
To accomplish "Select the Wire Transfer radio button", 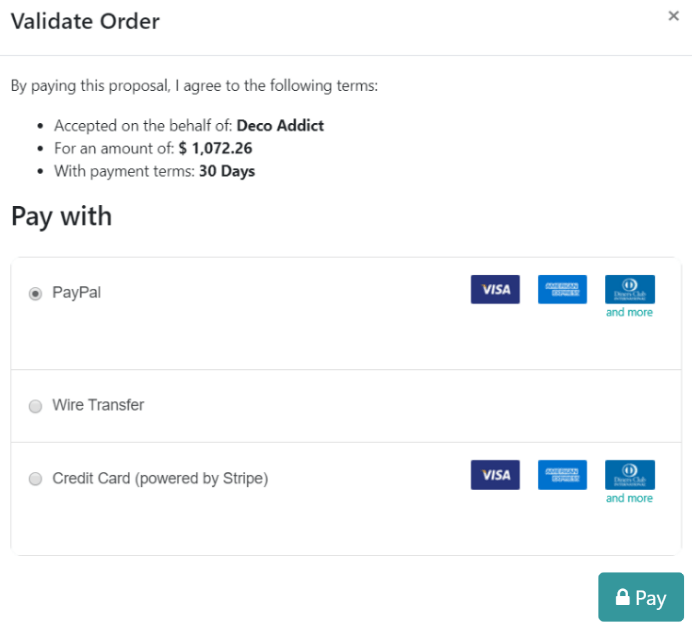I will click(35, 406).
